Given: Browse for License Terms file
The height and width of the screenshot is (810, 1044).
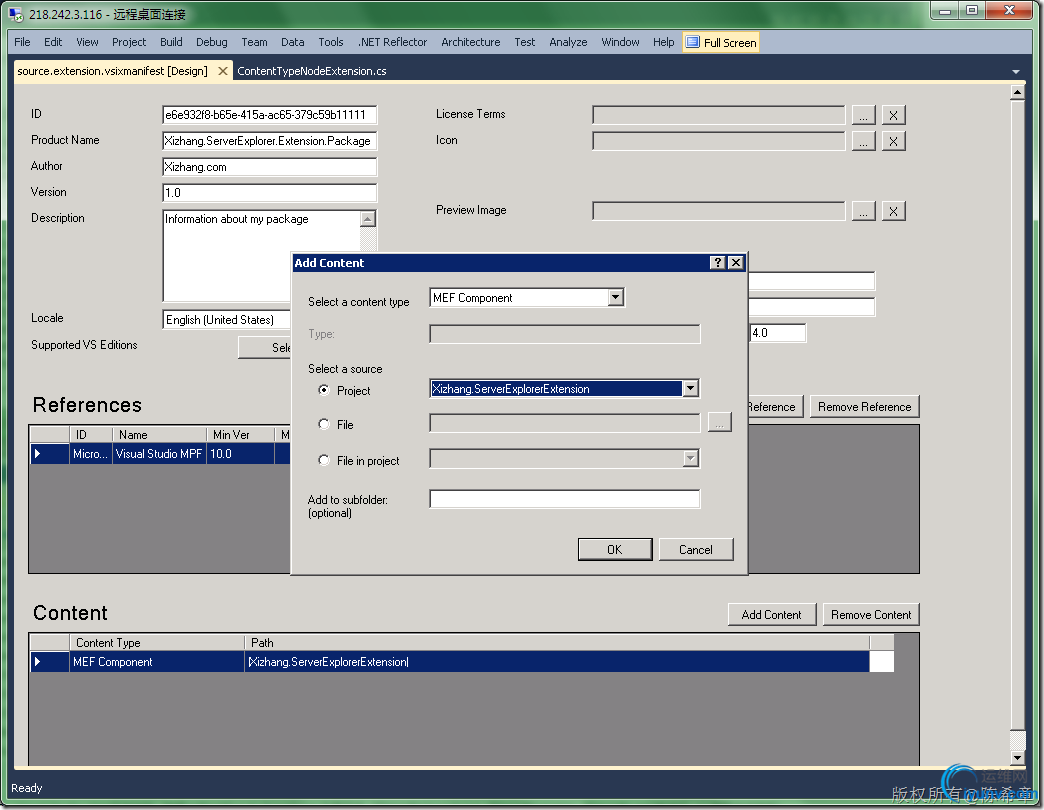Looking at the screenshot, I should click(x=864, y=115).
